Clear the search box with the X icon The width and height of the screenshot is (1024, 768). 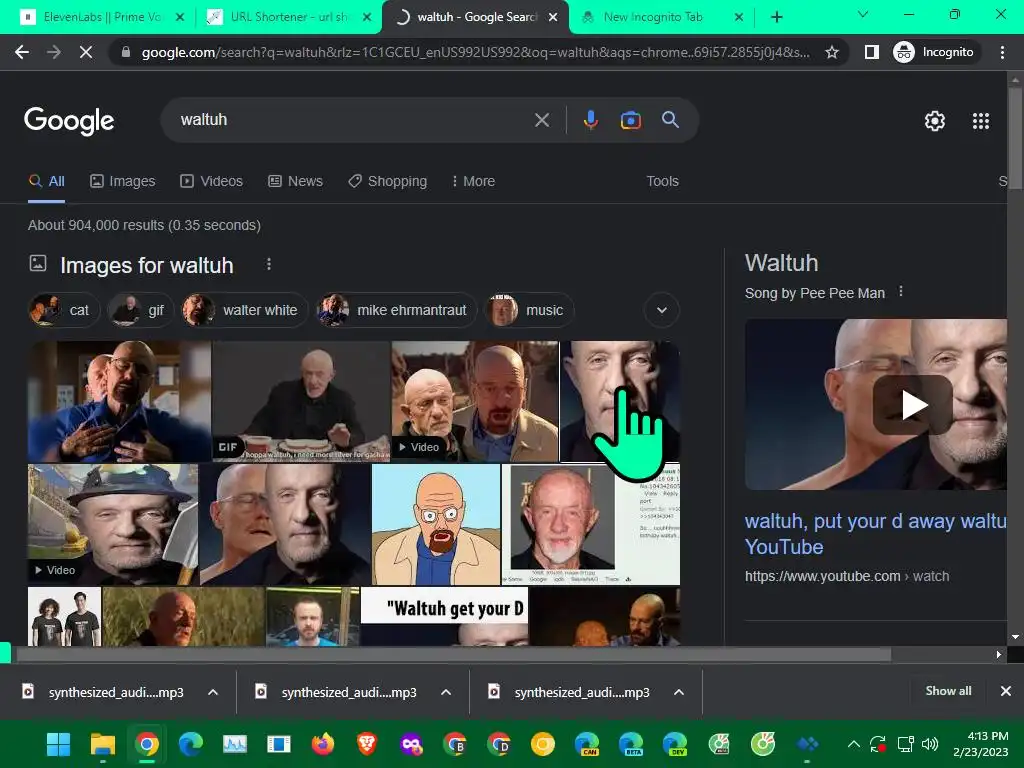click(541, 120)
